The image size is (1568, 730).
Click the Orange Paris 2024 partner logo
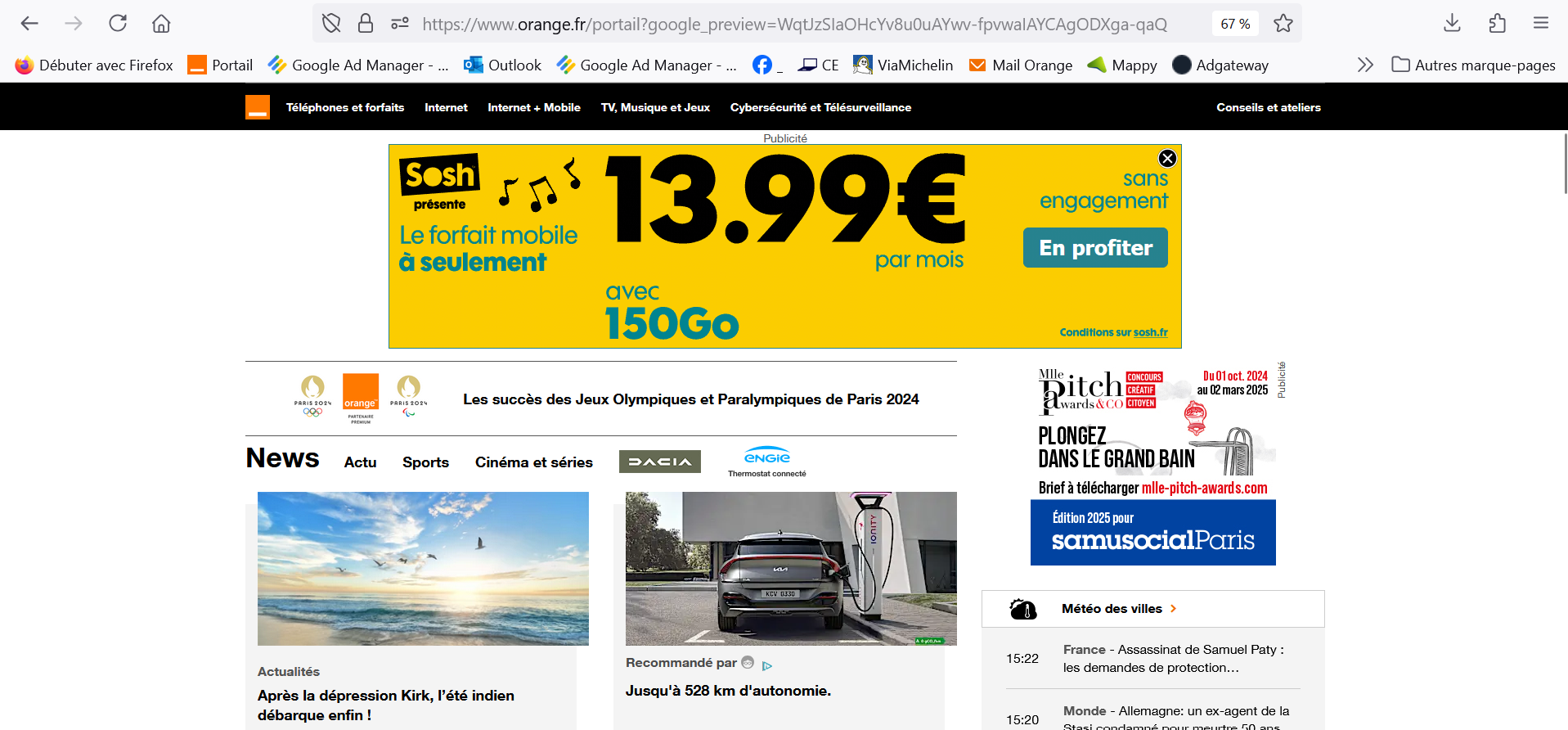click(x=361, y=398)
